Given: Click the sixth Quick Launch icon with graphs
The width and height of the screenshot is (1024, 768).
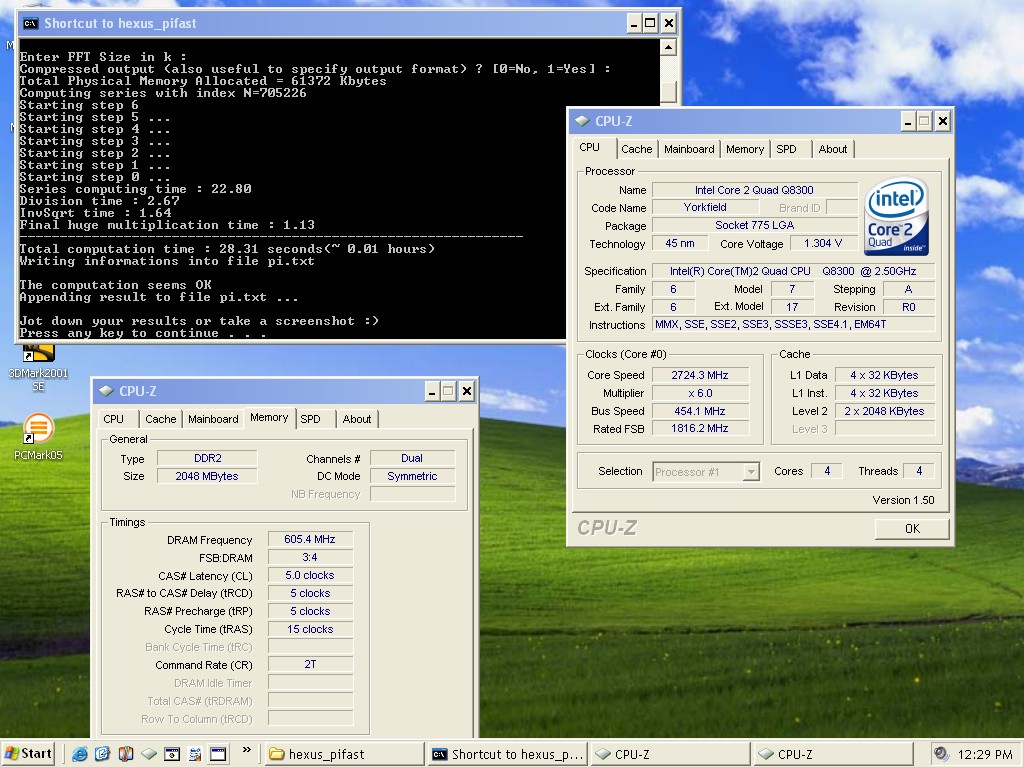Looking at the screenshot, I should point(195,754).
